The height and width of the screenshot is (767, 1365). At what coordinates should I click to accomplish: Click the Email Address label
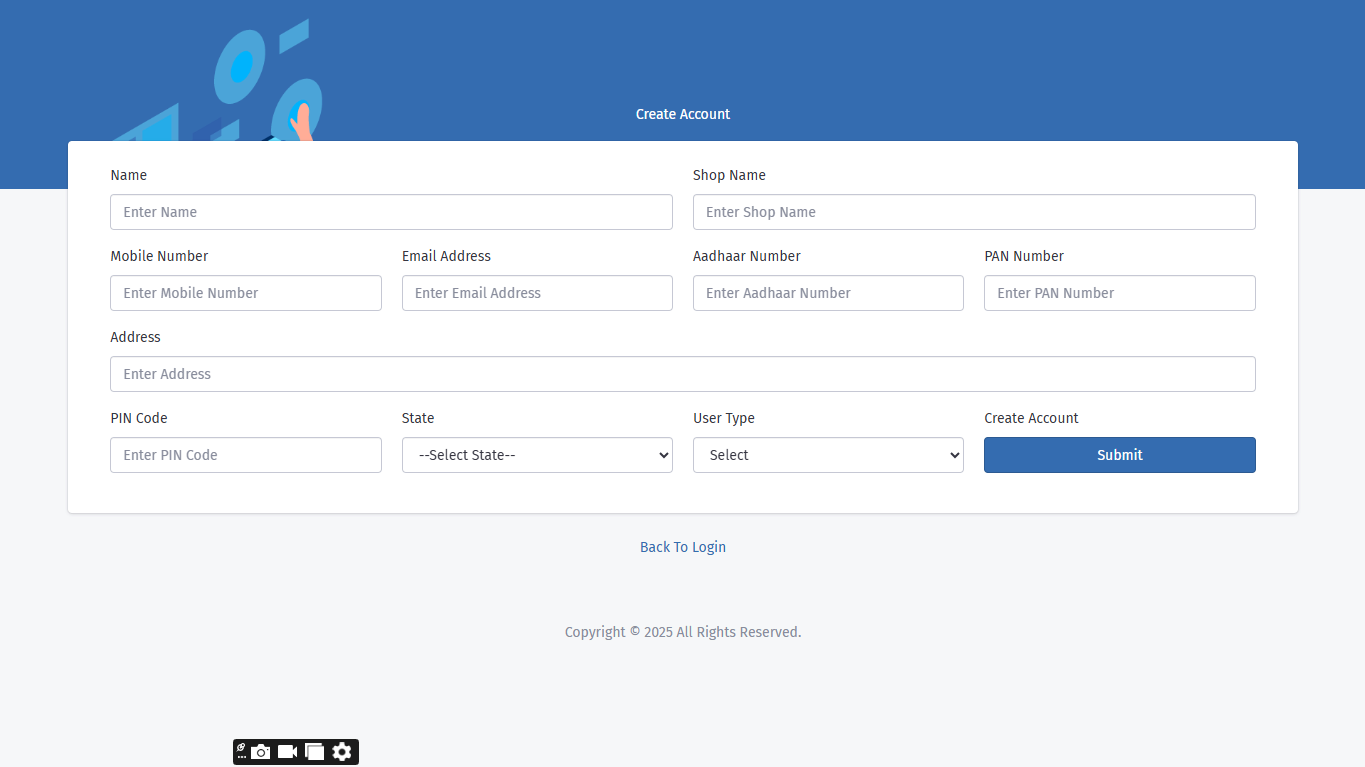point(446,256)
